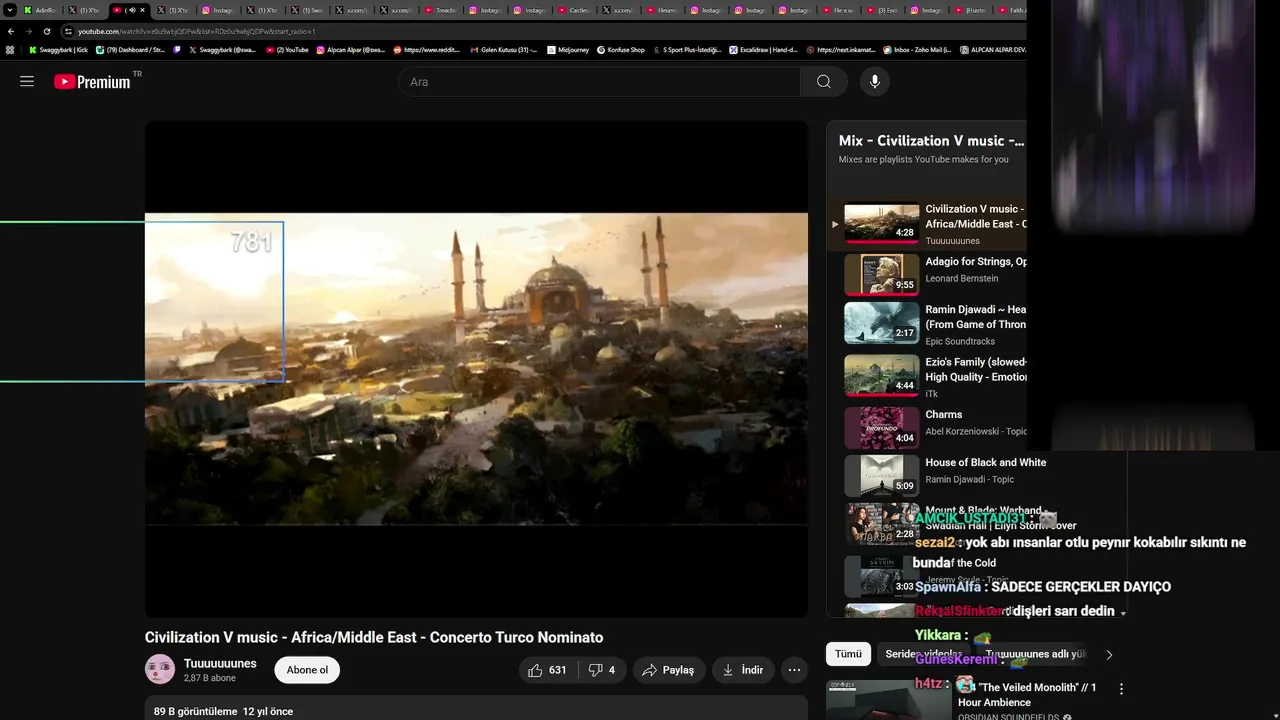Open more actions menu under the video
1280x720 pixels.
point(794,670)
